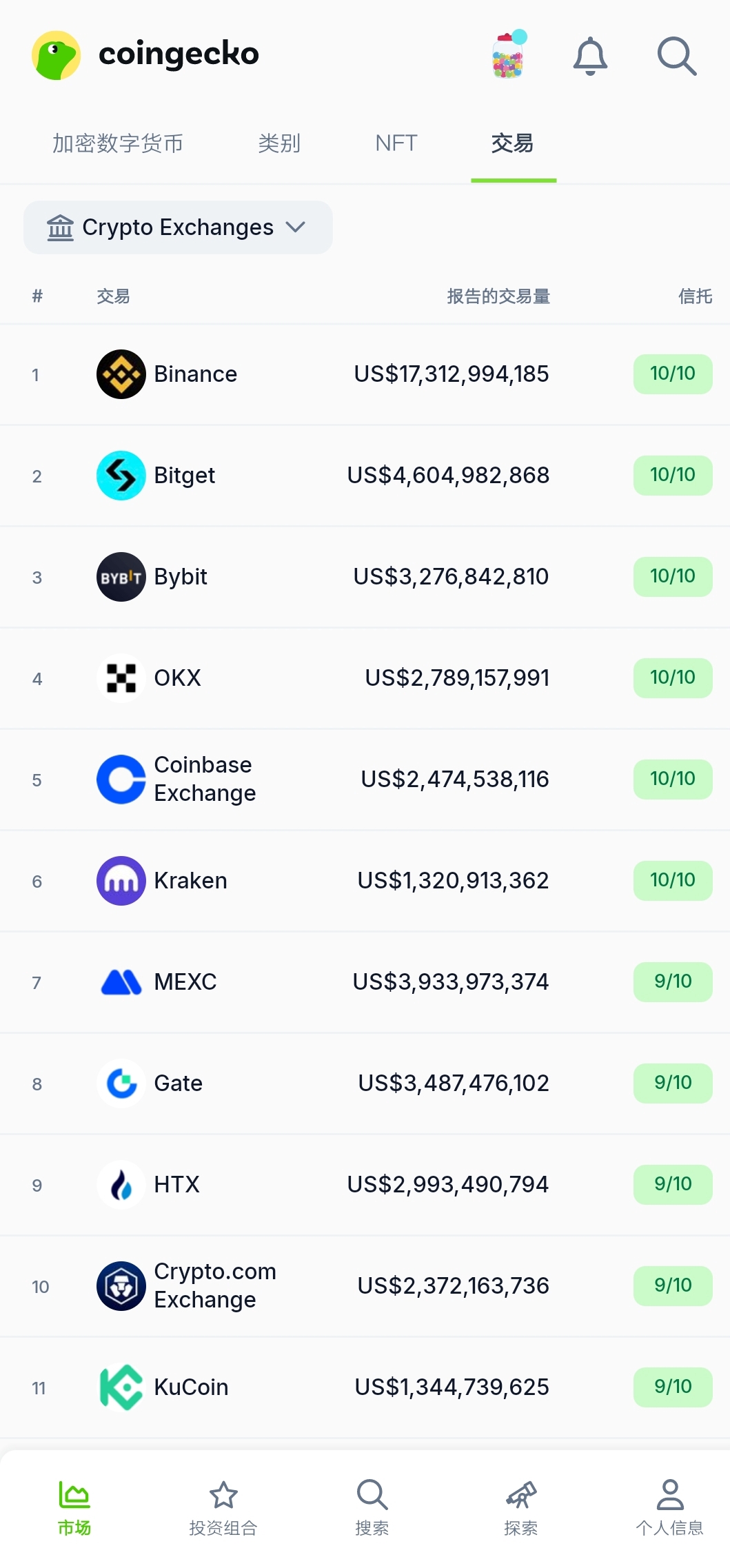Open the 类别 categories tab
This screenshot has width=730, height=1568.
pyautogui.click(x=279, y=143)
